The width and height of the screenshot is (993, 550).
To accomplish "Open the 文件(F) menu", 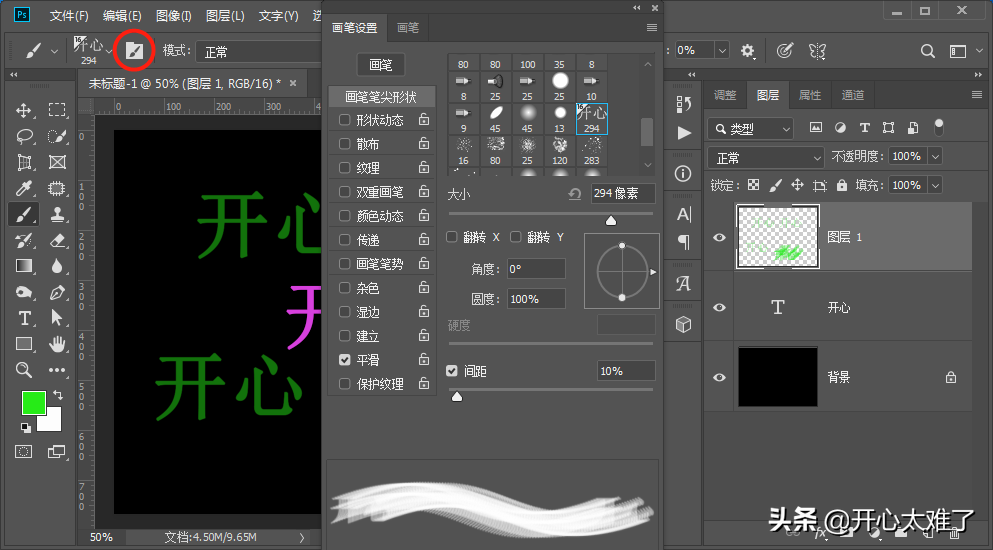I will click(x=69, y=16).
